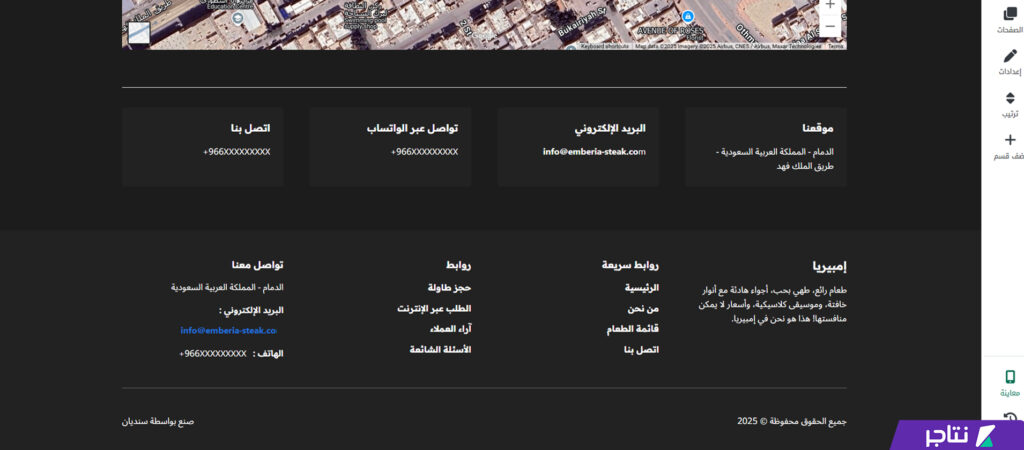Open اتصل بنا footer quick link
Viewport: 1024px width, 450px height.
641,350
